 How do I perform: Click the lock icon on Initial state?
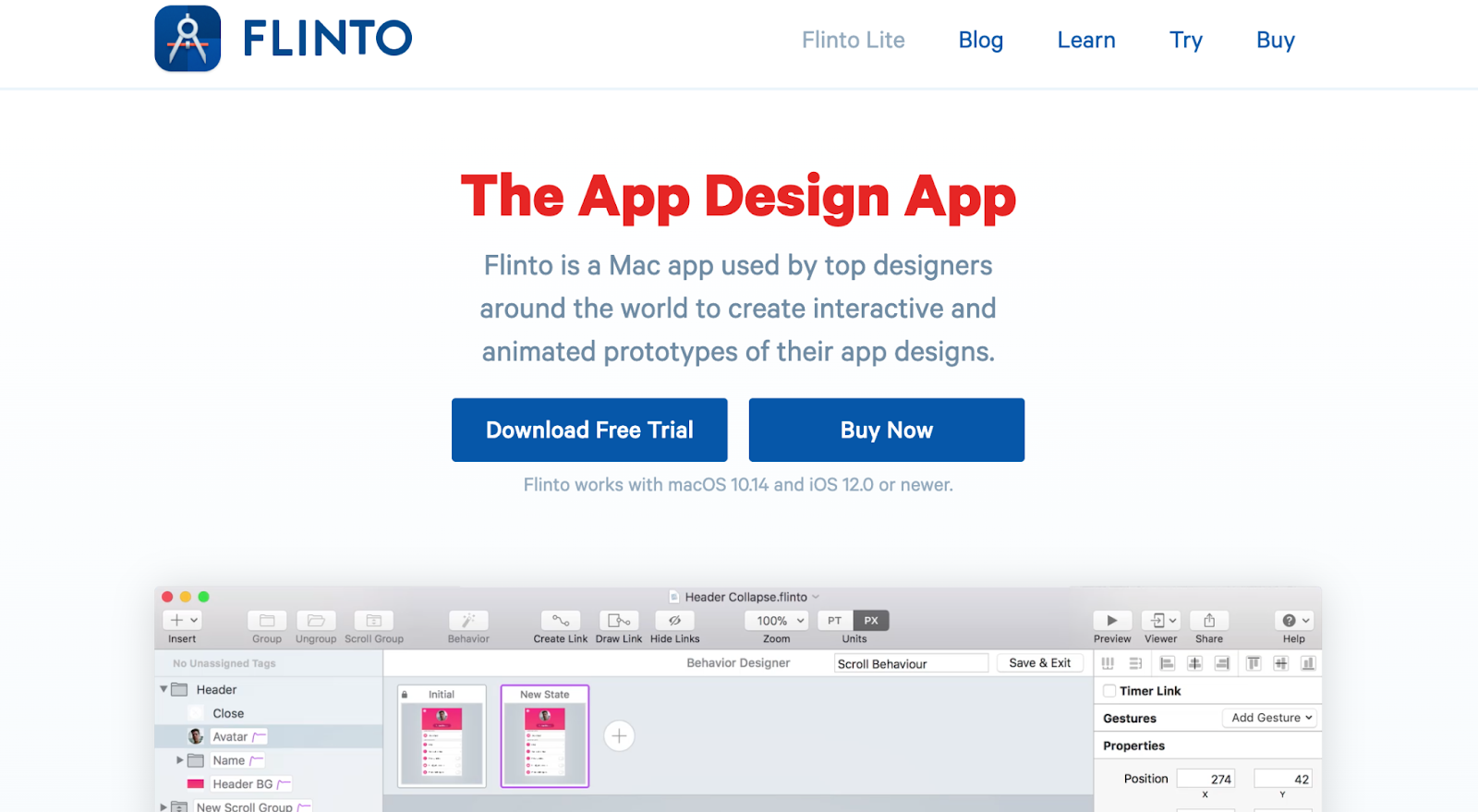[x=405, y=695]
